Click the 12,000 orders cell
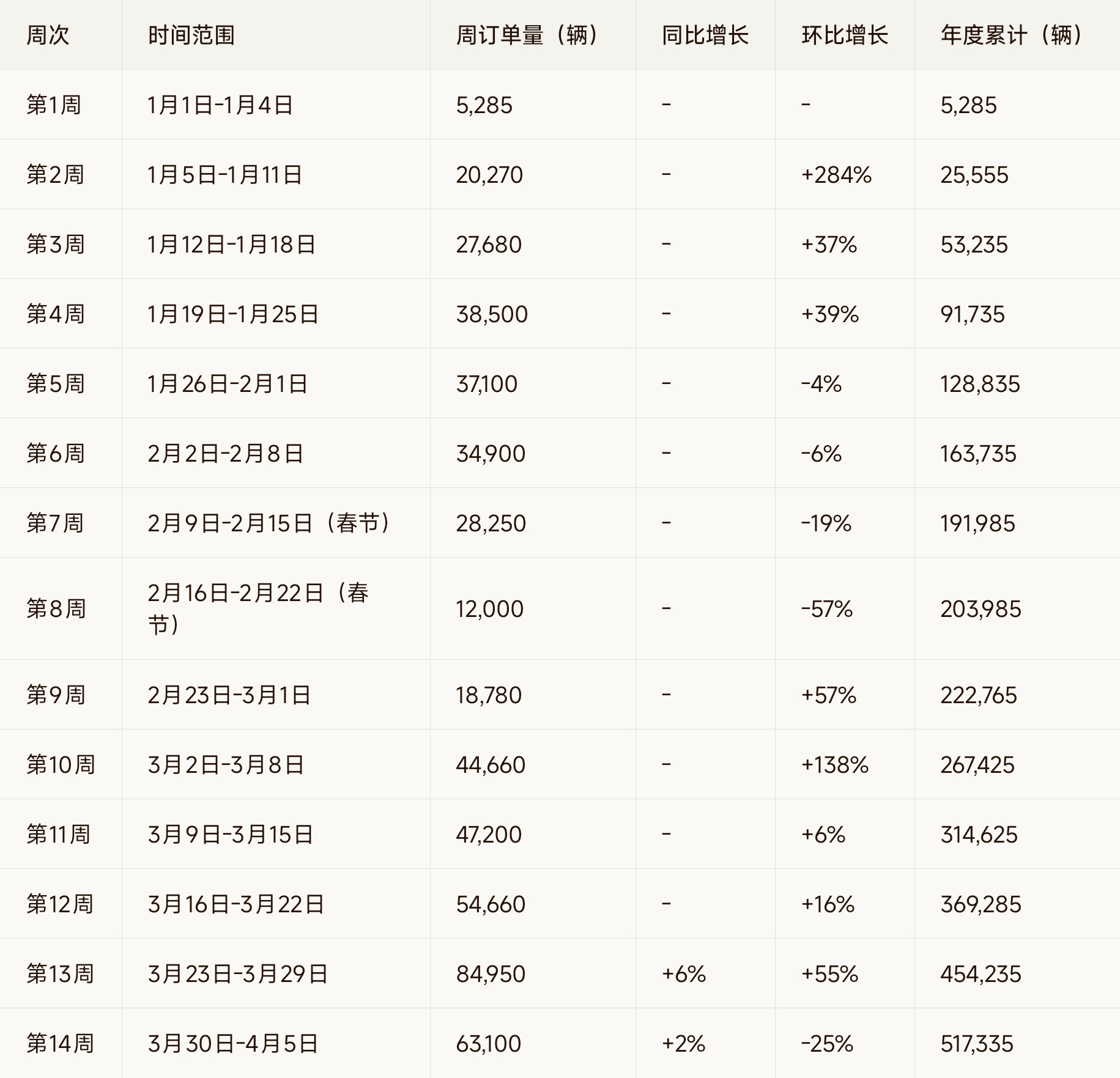1120x1078 pixels. 489,609
